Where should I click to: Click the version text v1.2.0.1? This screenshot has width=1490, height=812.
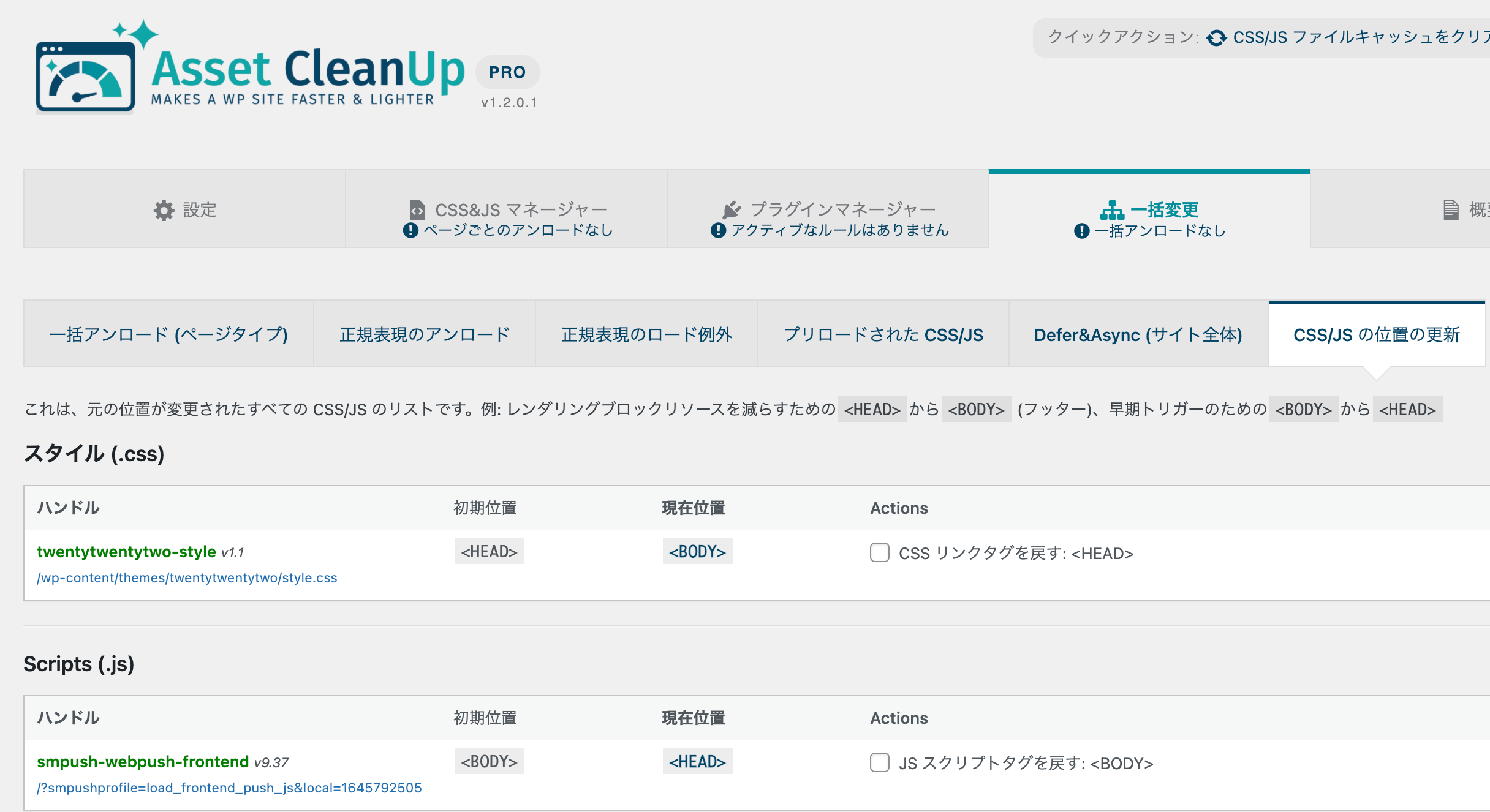pyautogui.click(x=509, y=103)
